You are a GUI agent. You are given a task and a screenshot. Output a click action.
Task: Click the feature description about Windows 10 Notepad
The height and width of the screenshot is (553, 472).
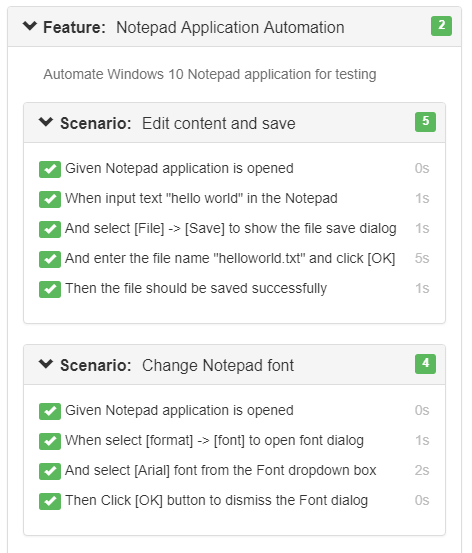tap(210, 74)
